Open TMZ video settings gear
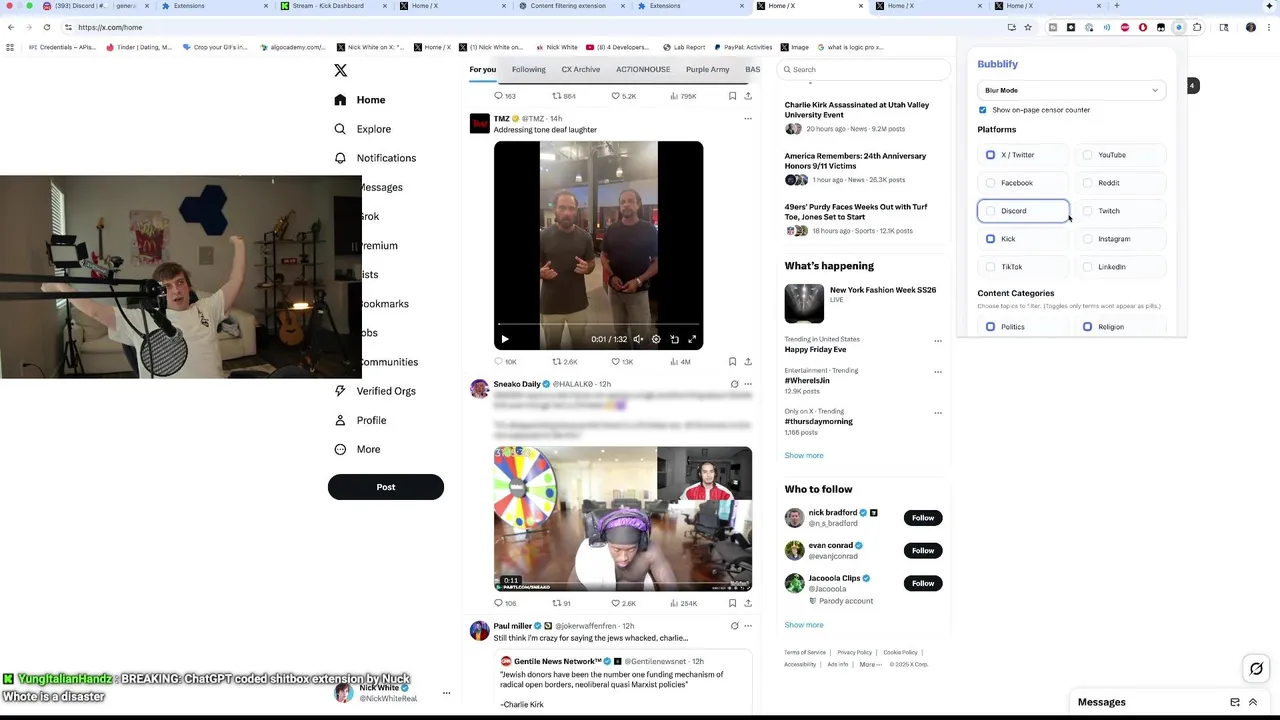Viewport: 1280px width, 720px height. pos(656,339)
